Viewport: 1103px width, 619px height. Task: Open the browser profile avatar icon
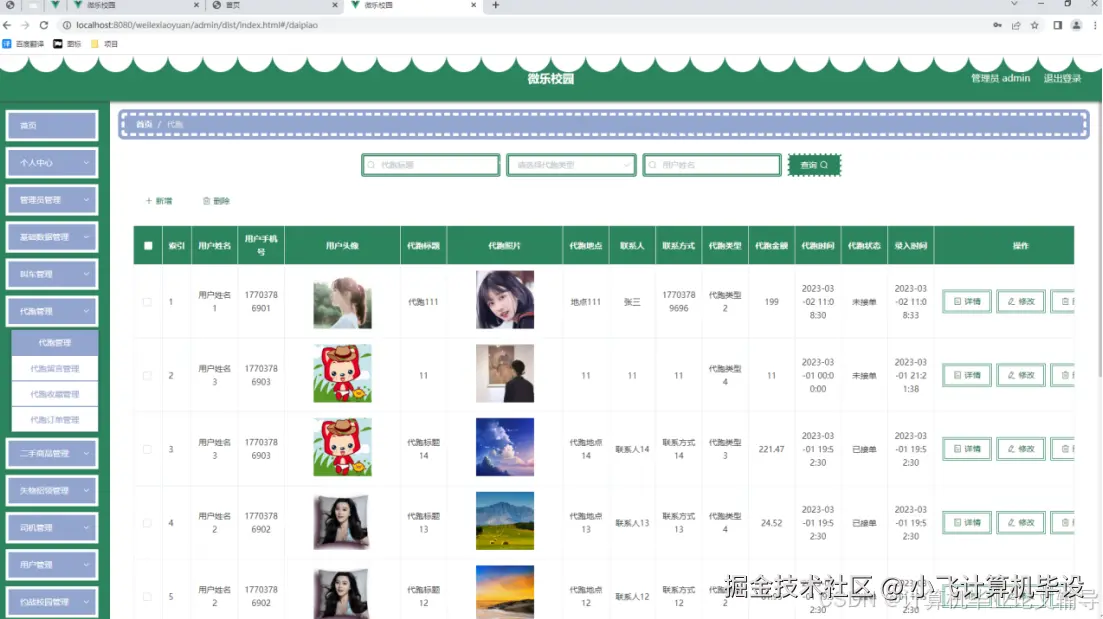pos(1076,25)
